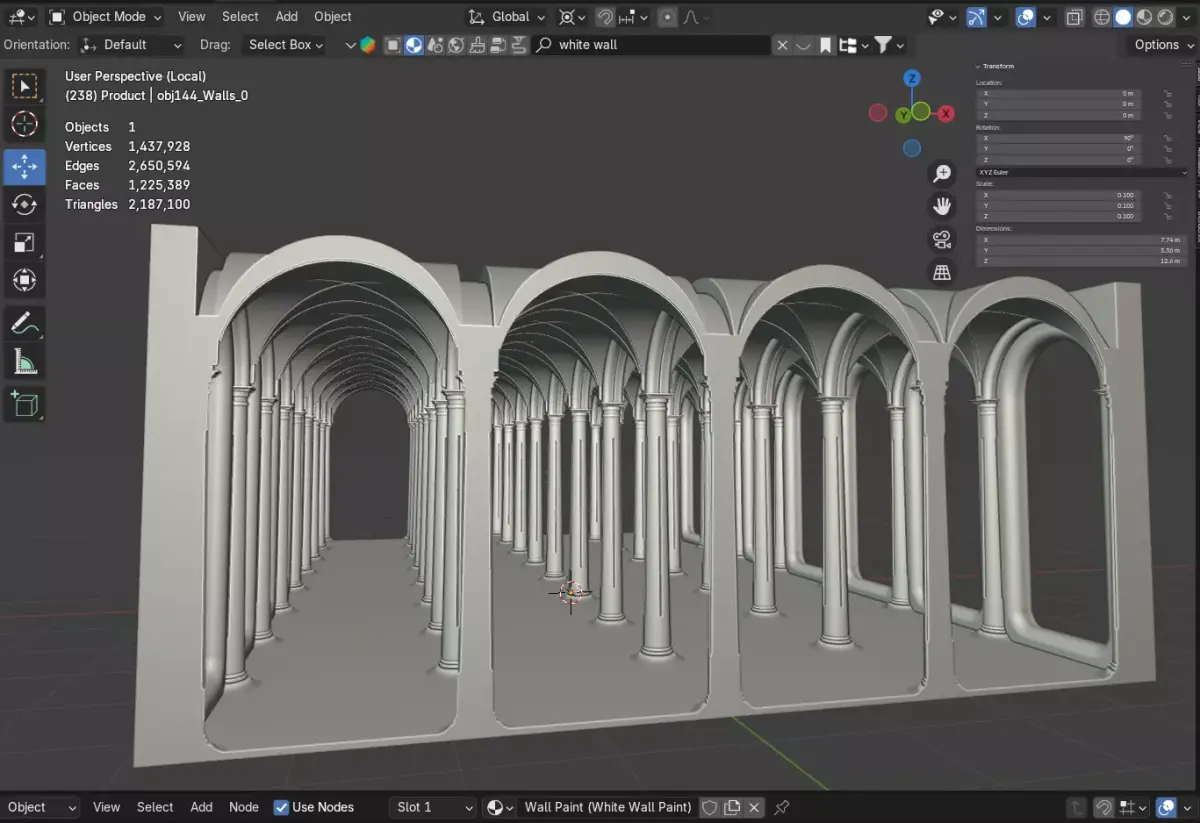Pin the node editor with pin icon
This screenshot has width=1200, height=823.
click(x=782, y=807)
